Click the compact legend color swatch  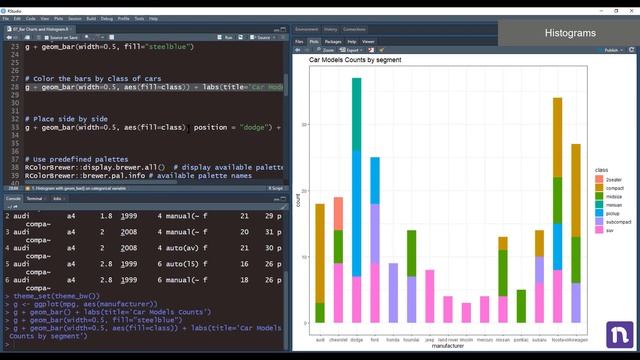(599, 188)
